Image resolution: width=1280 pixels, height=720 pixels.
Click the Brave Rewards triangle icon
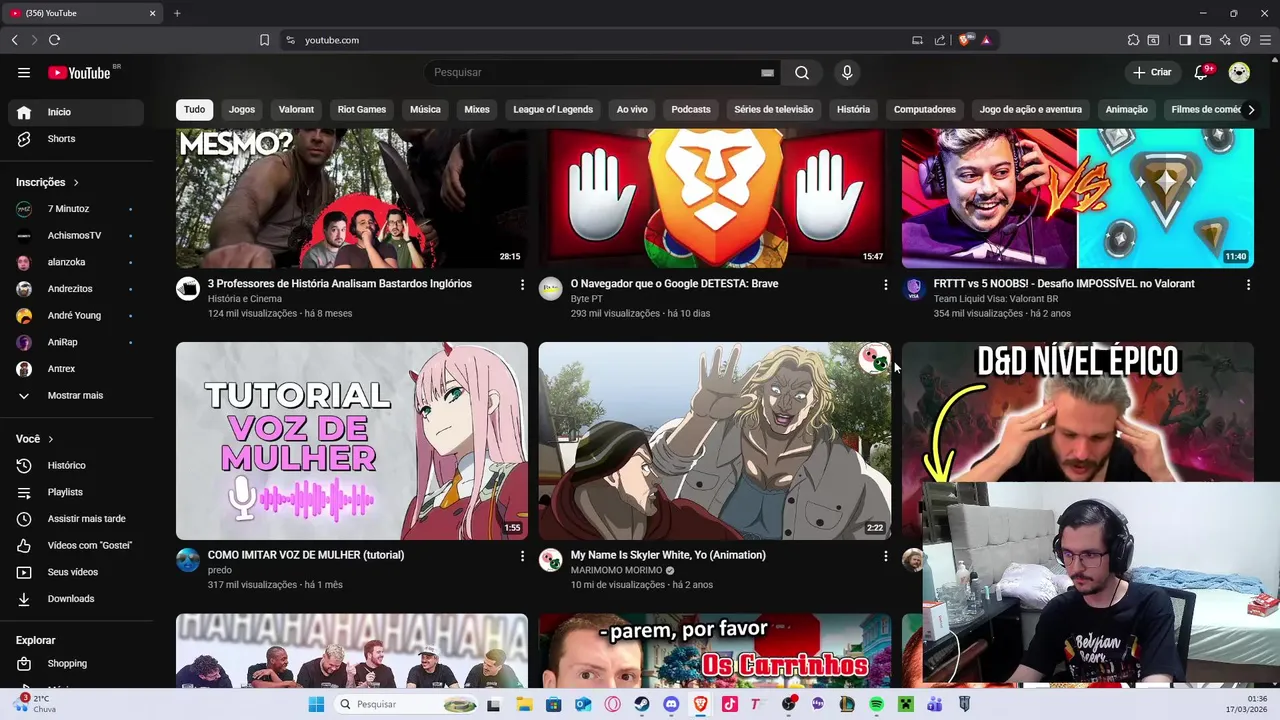[x=986, y=40]
